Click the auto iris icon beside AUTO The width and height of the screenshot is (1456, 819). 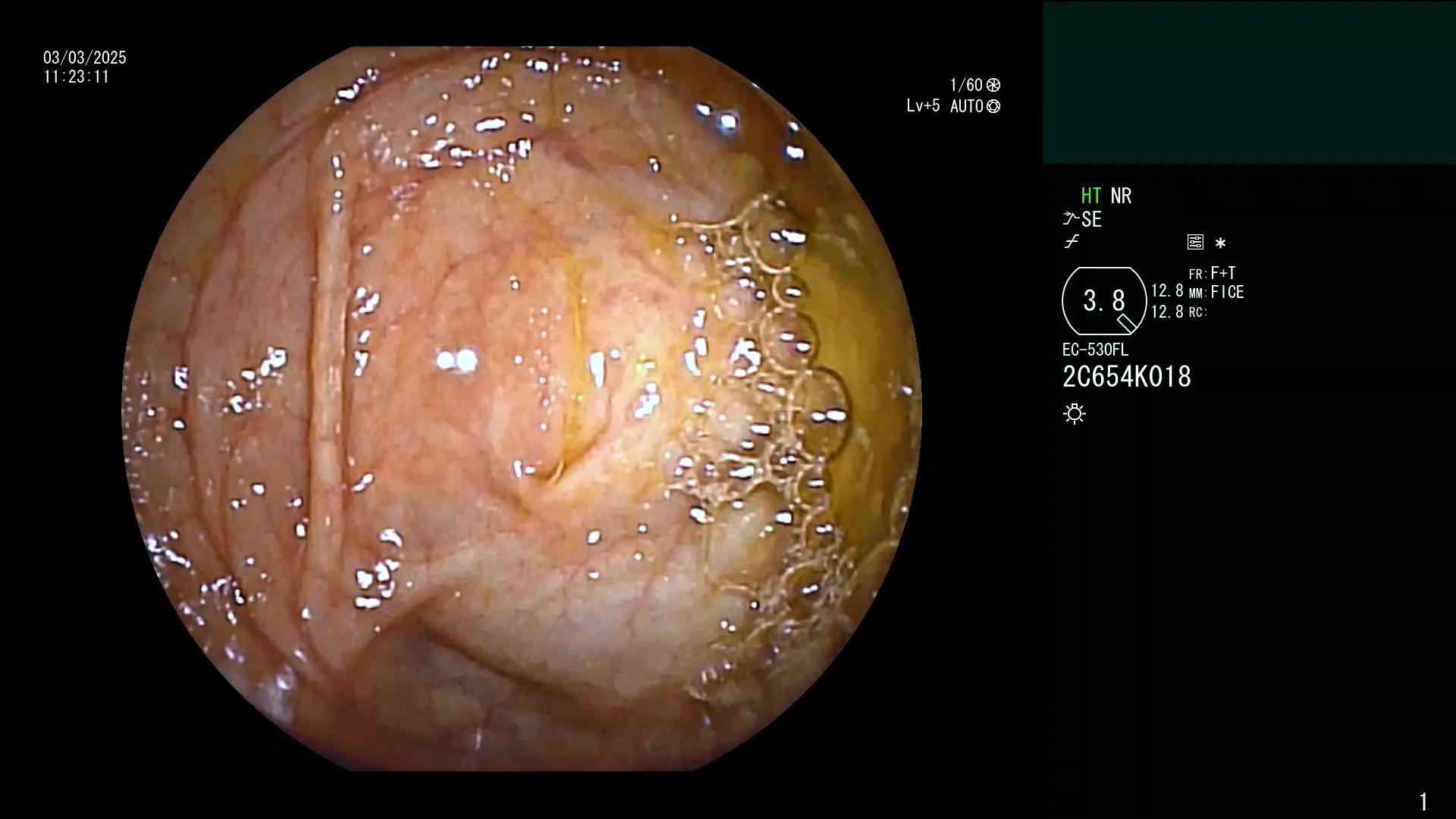point(993,106)
